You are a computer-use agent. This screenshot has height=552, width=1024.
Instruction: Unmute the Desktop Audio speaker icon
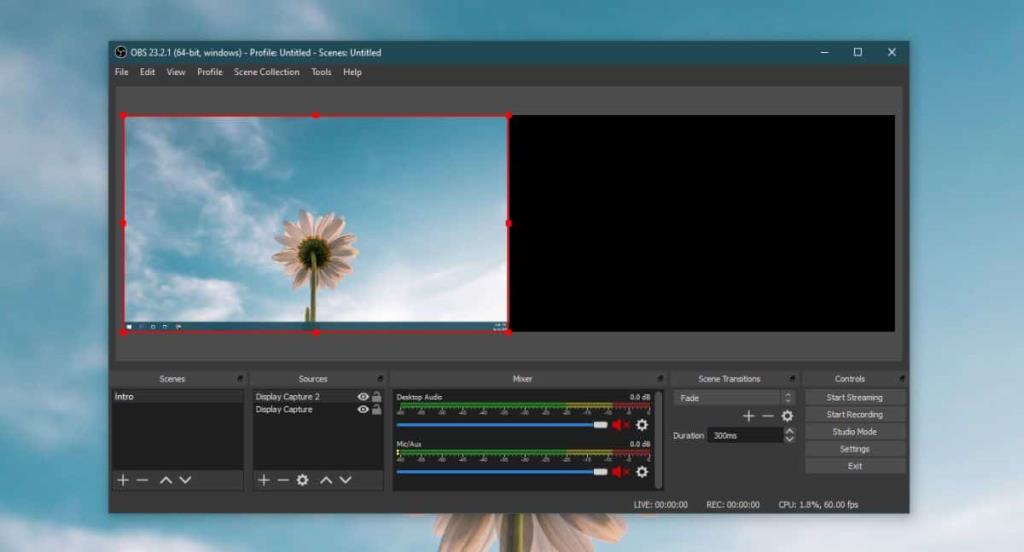[620, 425]
